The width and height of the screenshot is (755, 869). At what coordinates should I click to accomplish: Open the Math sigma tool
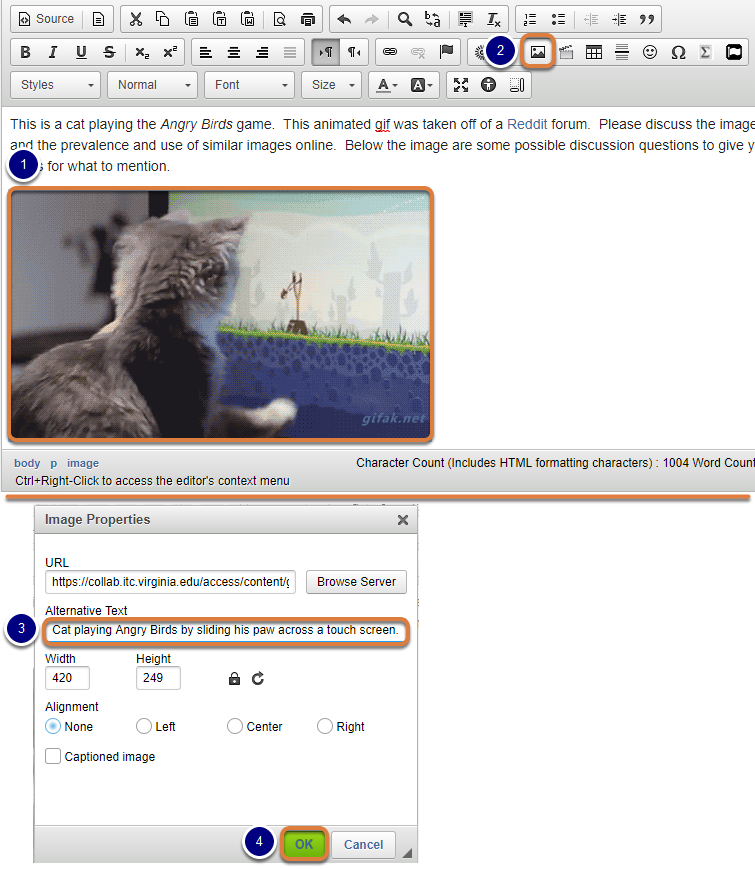[705, 52]
